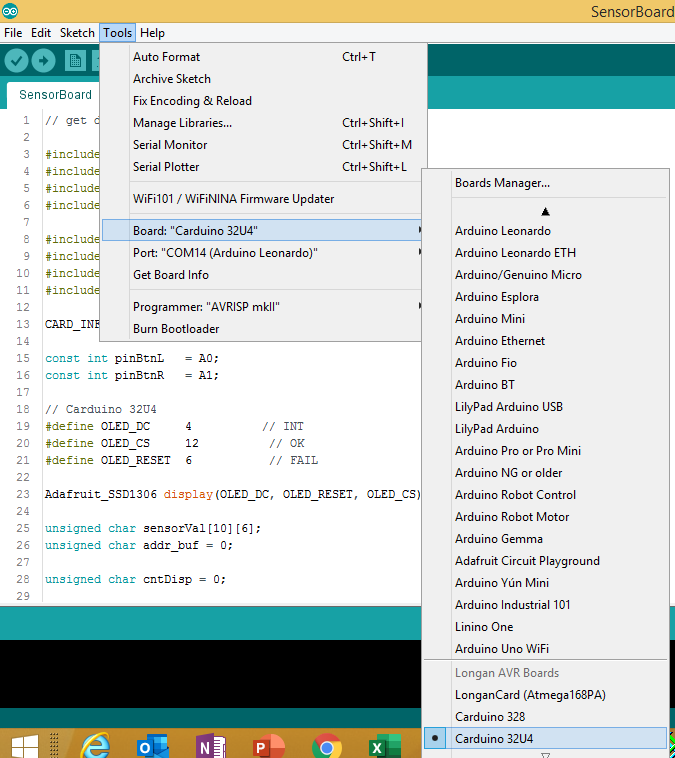Select Arduino Esplora board
Image resolution: width=675 pixels, height=758 pixels.
[545, 297]
